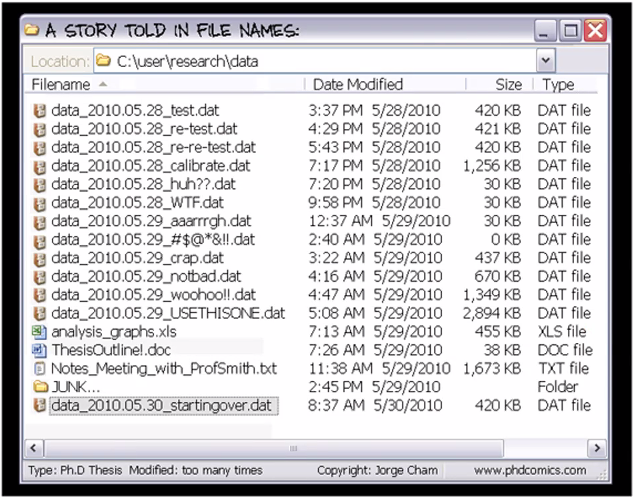
Task: Select file analysis_graphs.xls
Action: coord(114,332)
